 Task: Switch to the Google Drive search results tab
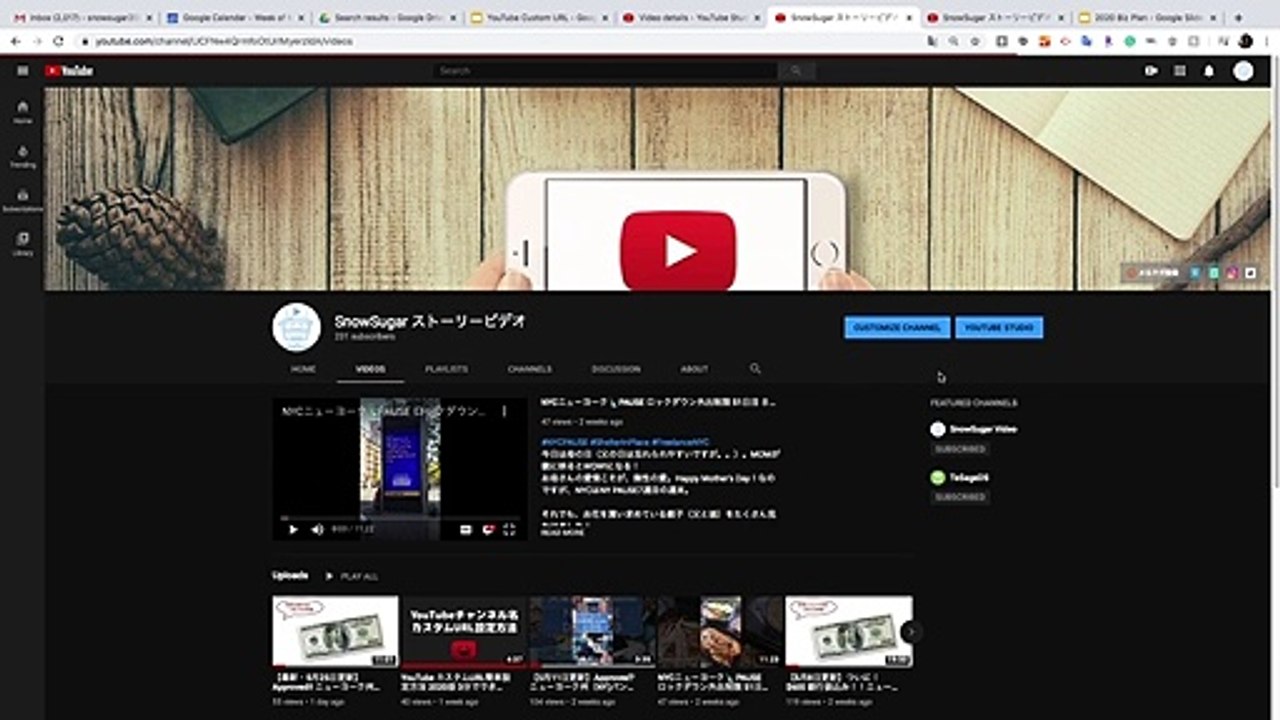point(387,17)
